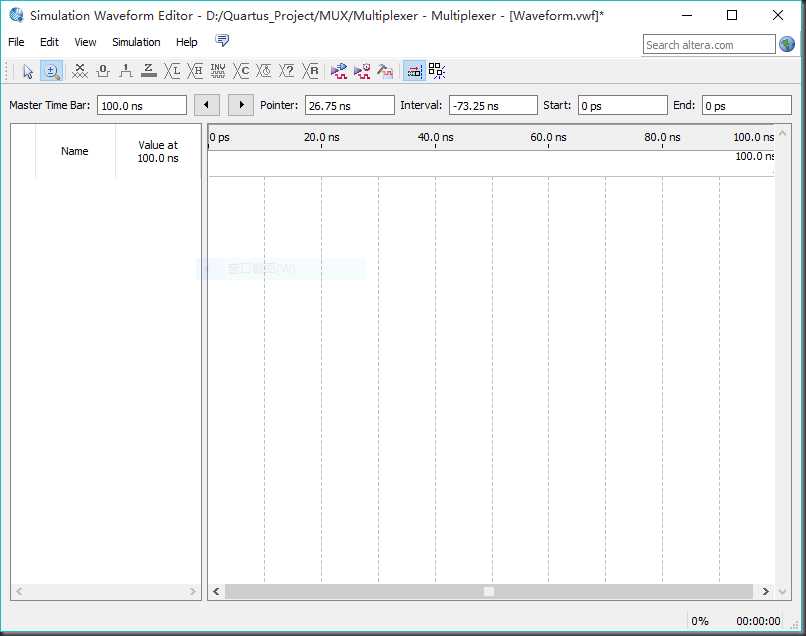Click waveform vertical scrollbar down arrow
The image size is (806, 636).
pyautogui.click(x=782, y=592)
